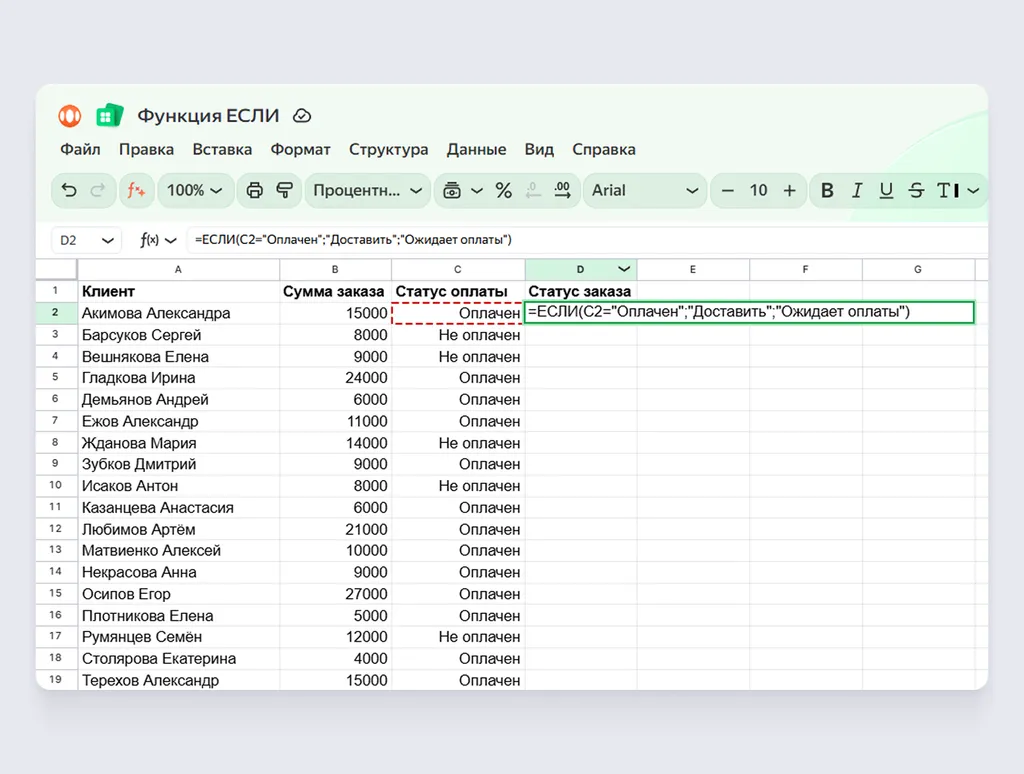Viewport: 1024px width, 774px height.
Task: Click cell Статус оплаты
Action: tap(458, 291)
